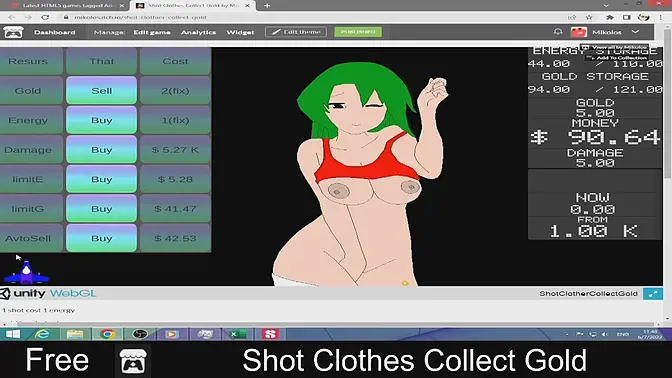Expand the tab search dropdown arrow

point(606,6)
